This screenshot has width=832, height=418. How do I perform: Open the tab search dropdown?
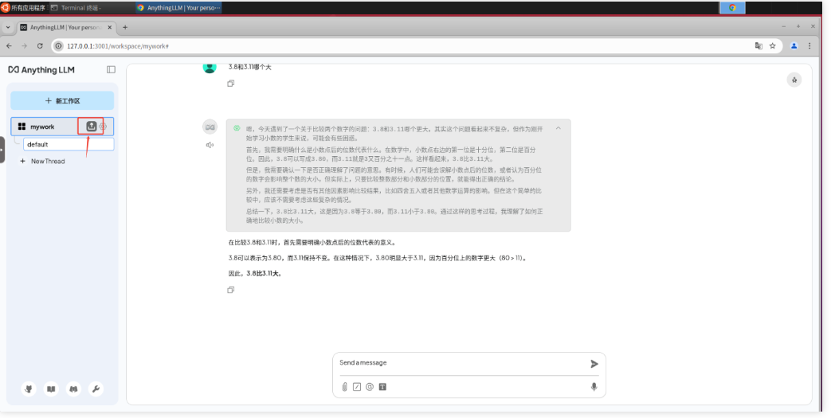(x=7, y=27)
